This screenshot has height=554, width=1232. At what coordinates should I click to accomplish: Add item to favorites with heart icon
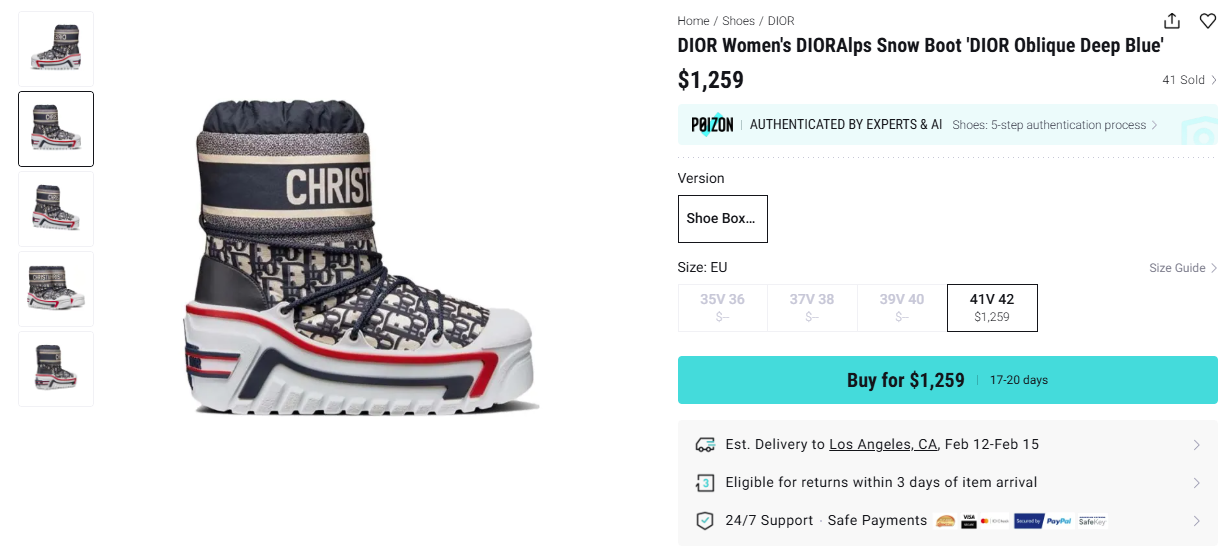click(1208, 21)
